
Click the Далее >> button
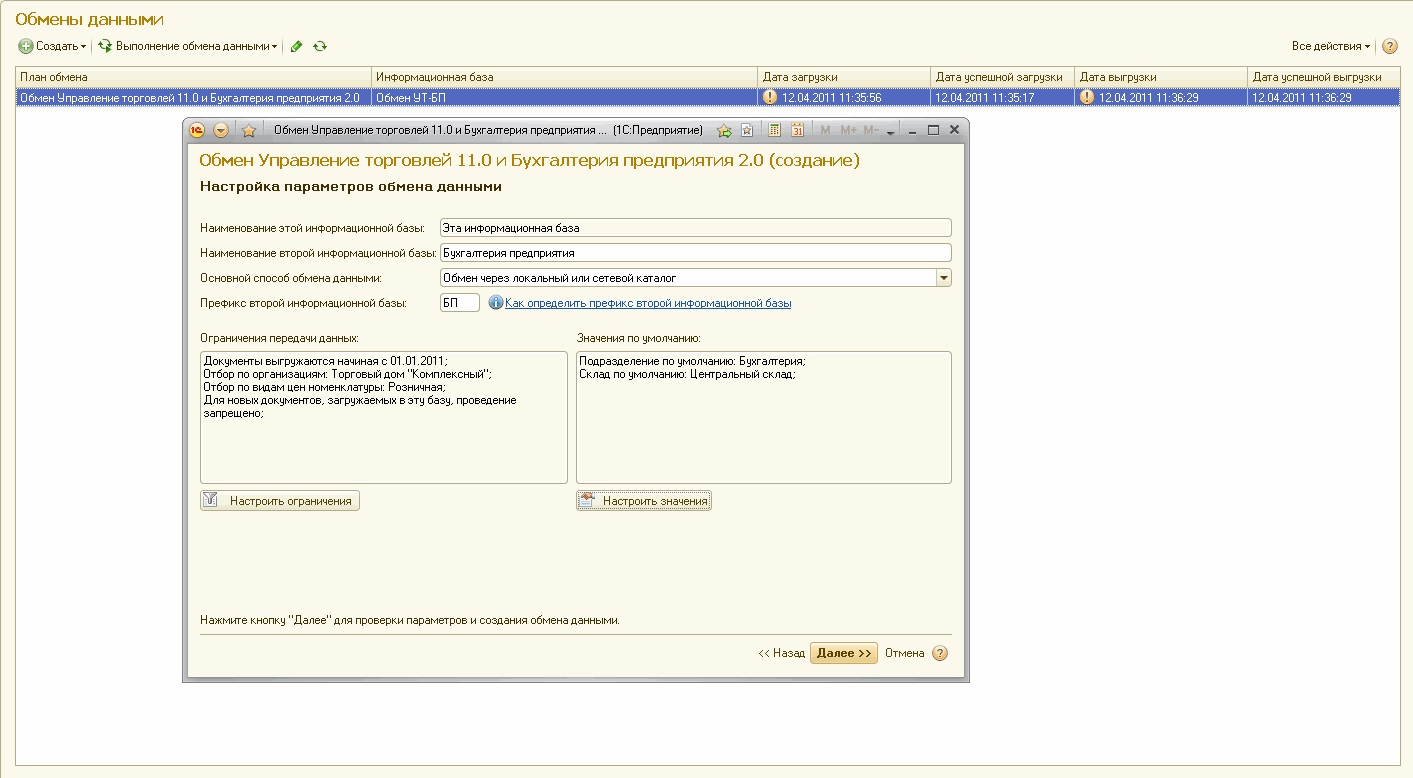coord(844,653)
